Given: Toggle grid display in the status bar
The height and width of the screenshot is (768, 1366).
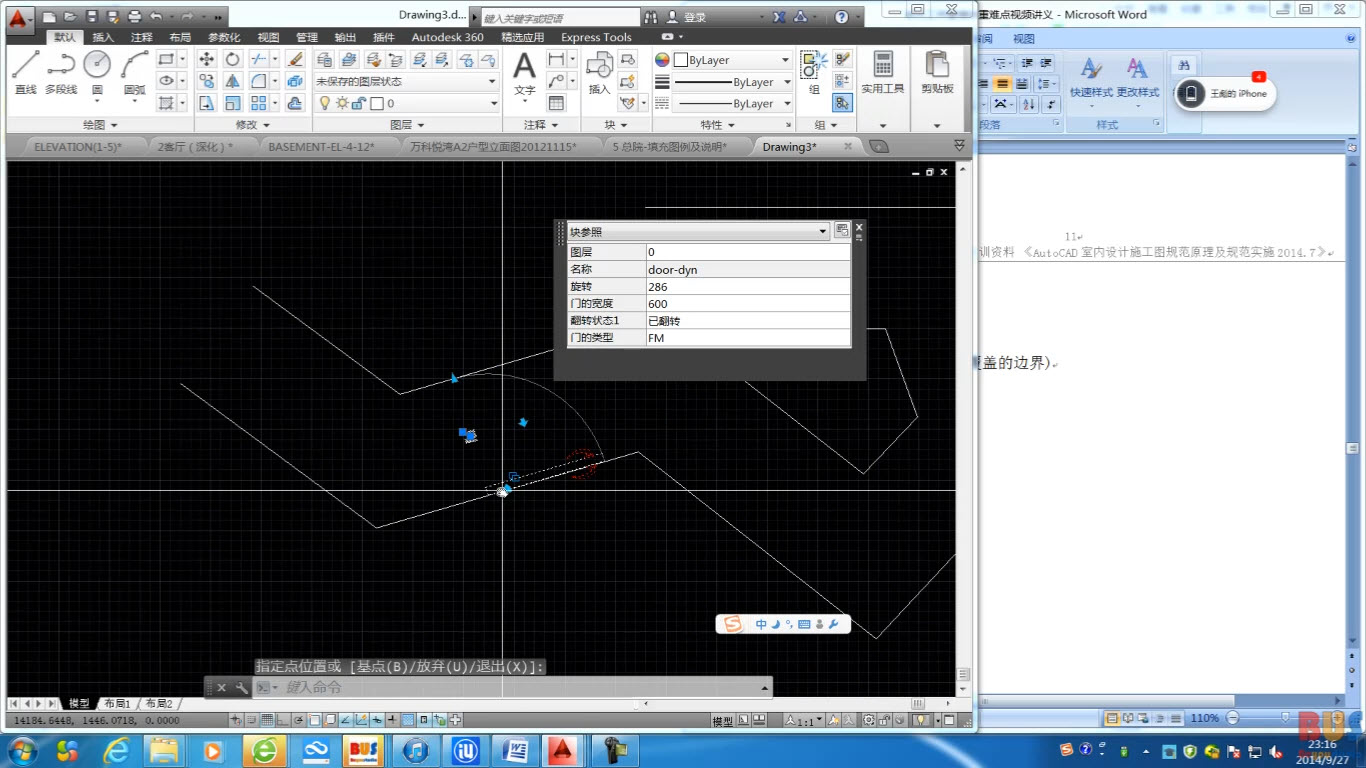Looking at the screenshot, I should coord(268,720).
